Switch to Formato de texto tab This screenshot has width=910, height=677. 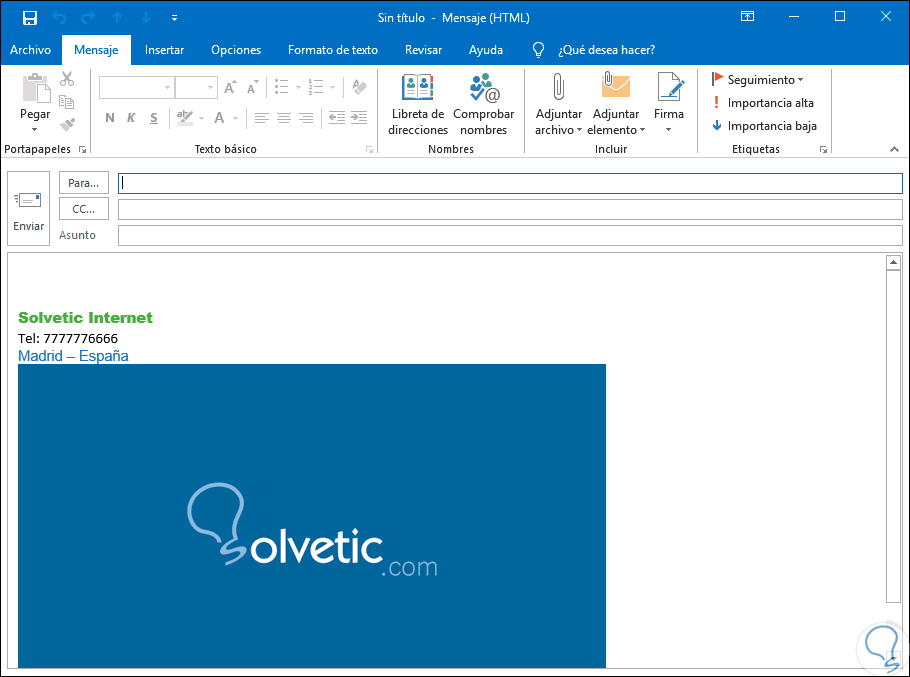coord(333,50)
